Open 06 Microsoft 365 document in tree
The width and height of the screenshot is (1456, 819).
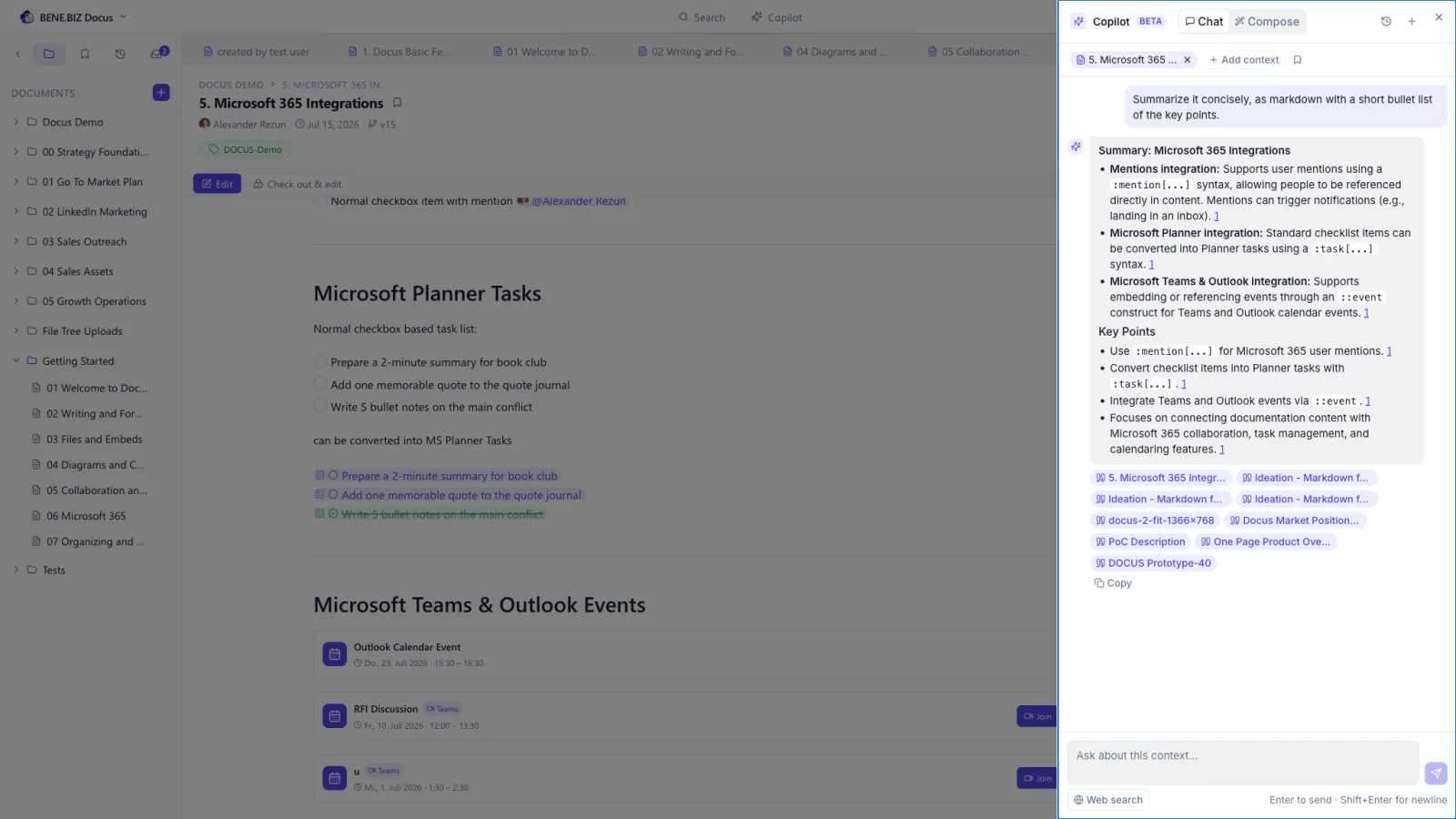point(86,516)
